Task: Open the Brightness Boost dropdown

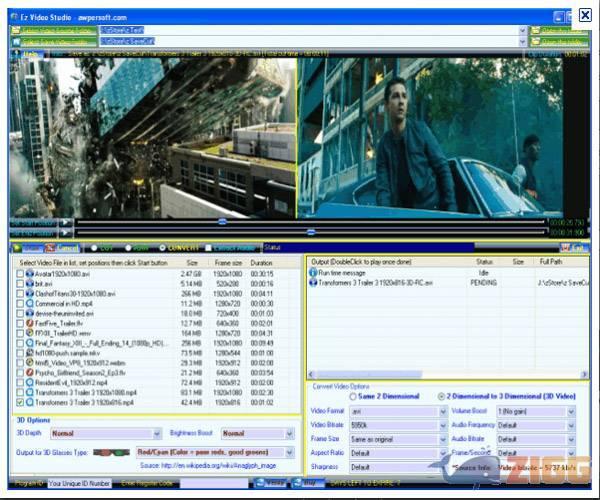Action: point(290,434)
